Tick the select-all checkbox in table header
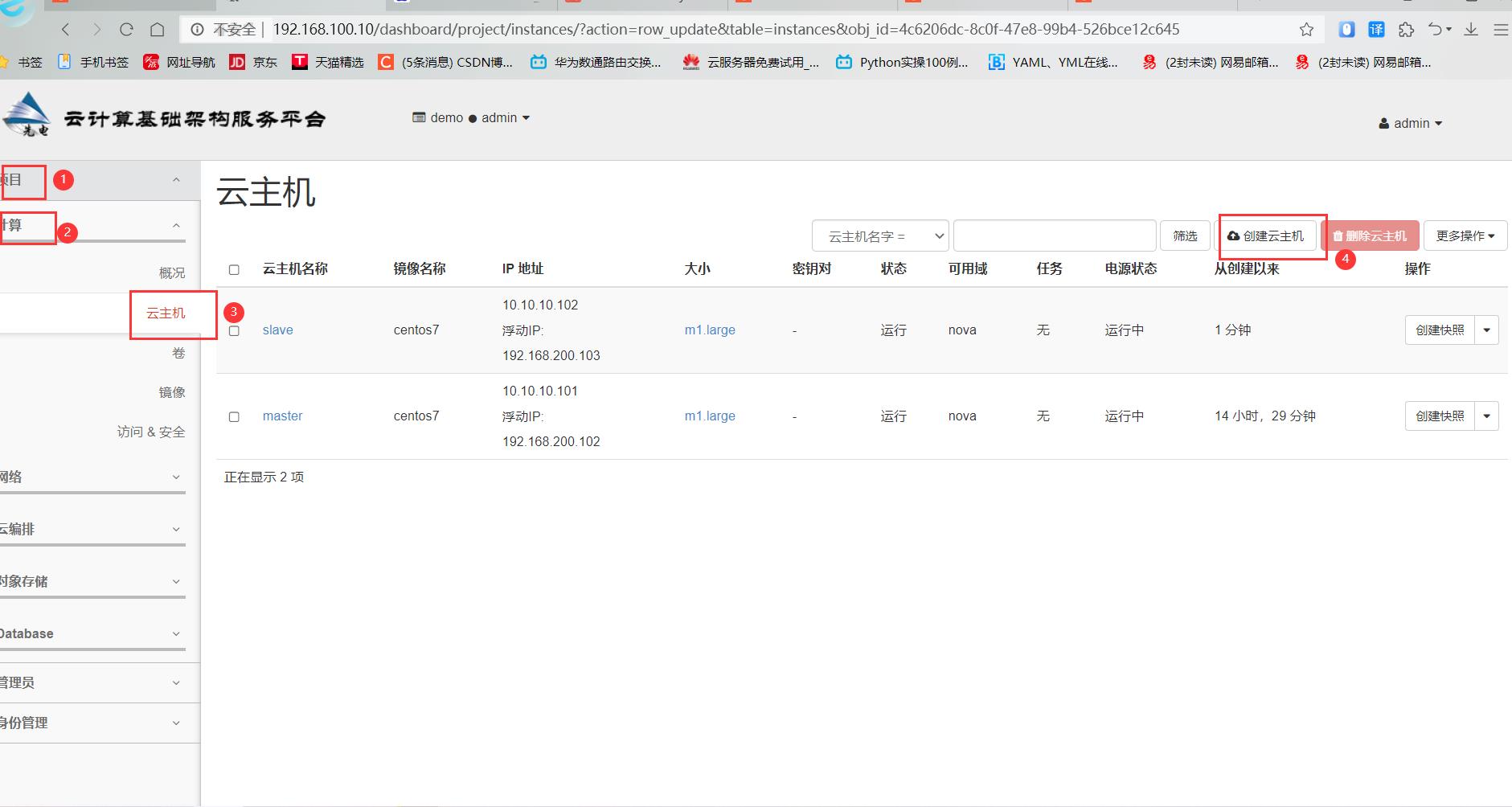The image size is (1512, 807). click(234, 270)
